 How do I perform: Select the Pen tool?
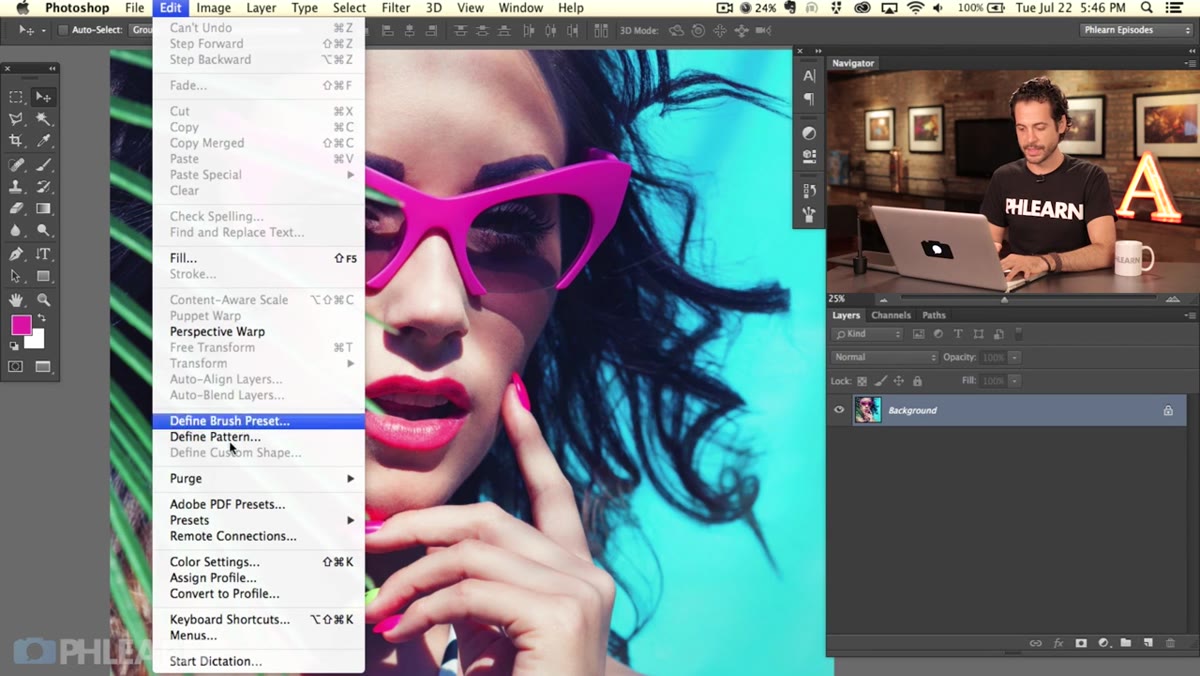(16, 254)
